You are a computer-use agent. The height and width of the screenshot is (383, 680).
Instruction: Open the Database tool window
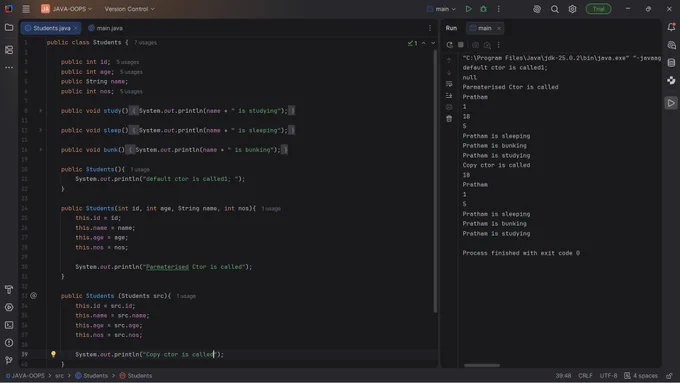point(671,62)
